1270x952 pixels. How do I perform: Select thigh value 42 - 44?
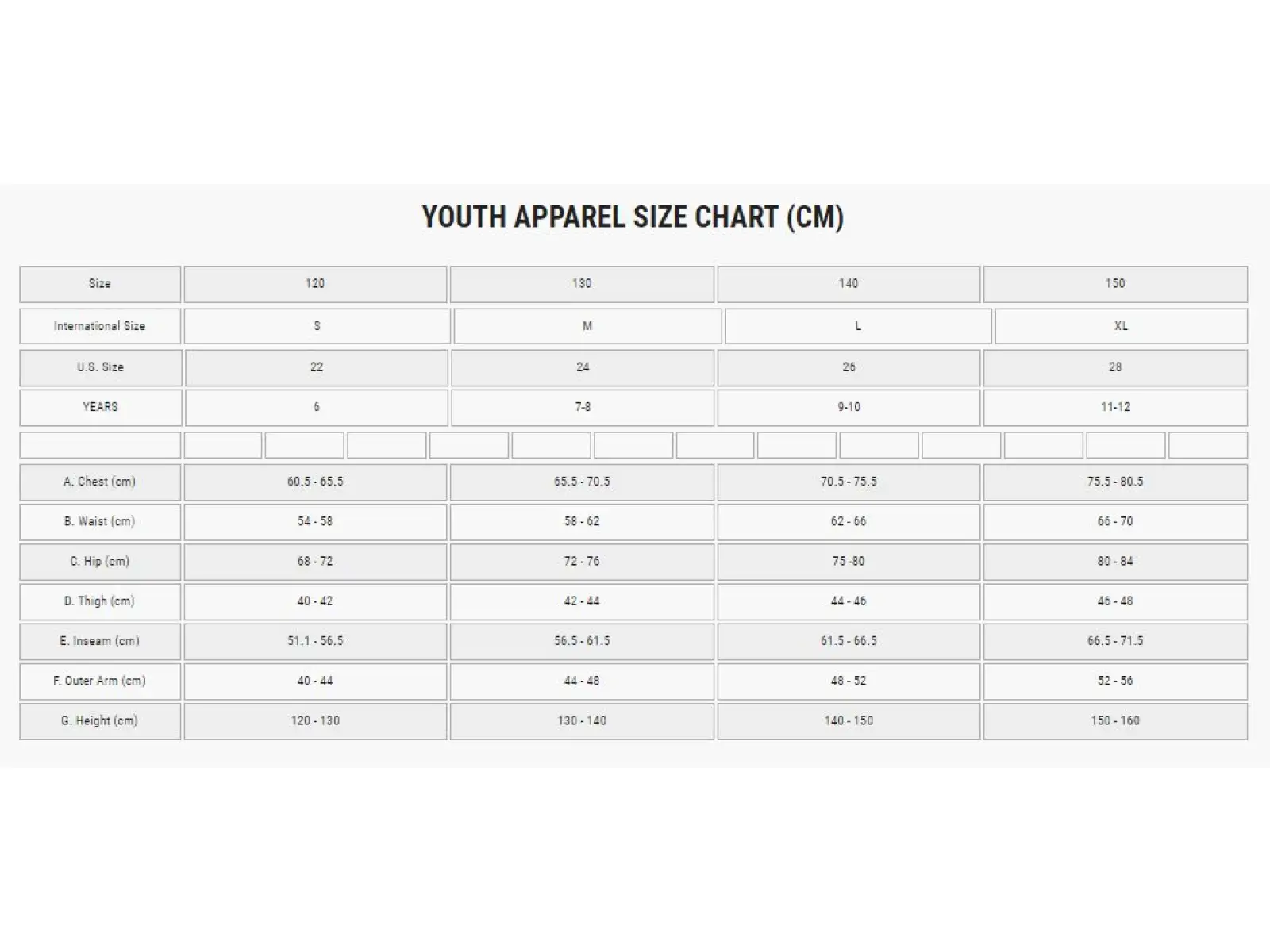[582, 601]
